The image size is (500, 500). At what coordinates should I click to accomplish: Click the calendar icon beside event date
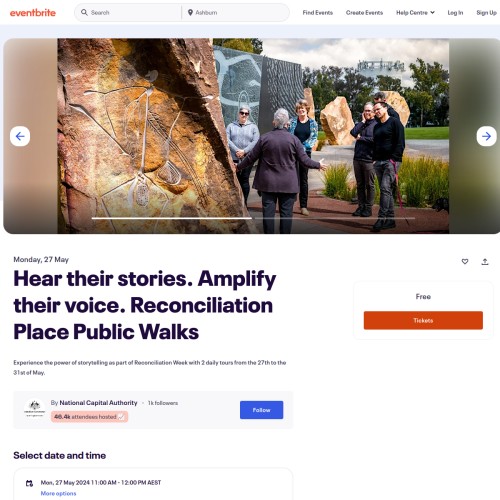[x=29, y=483]
